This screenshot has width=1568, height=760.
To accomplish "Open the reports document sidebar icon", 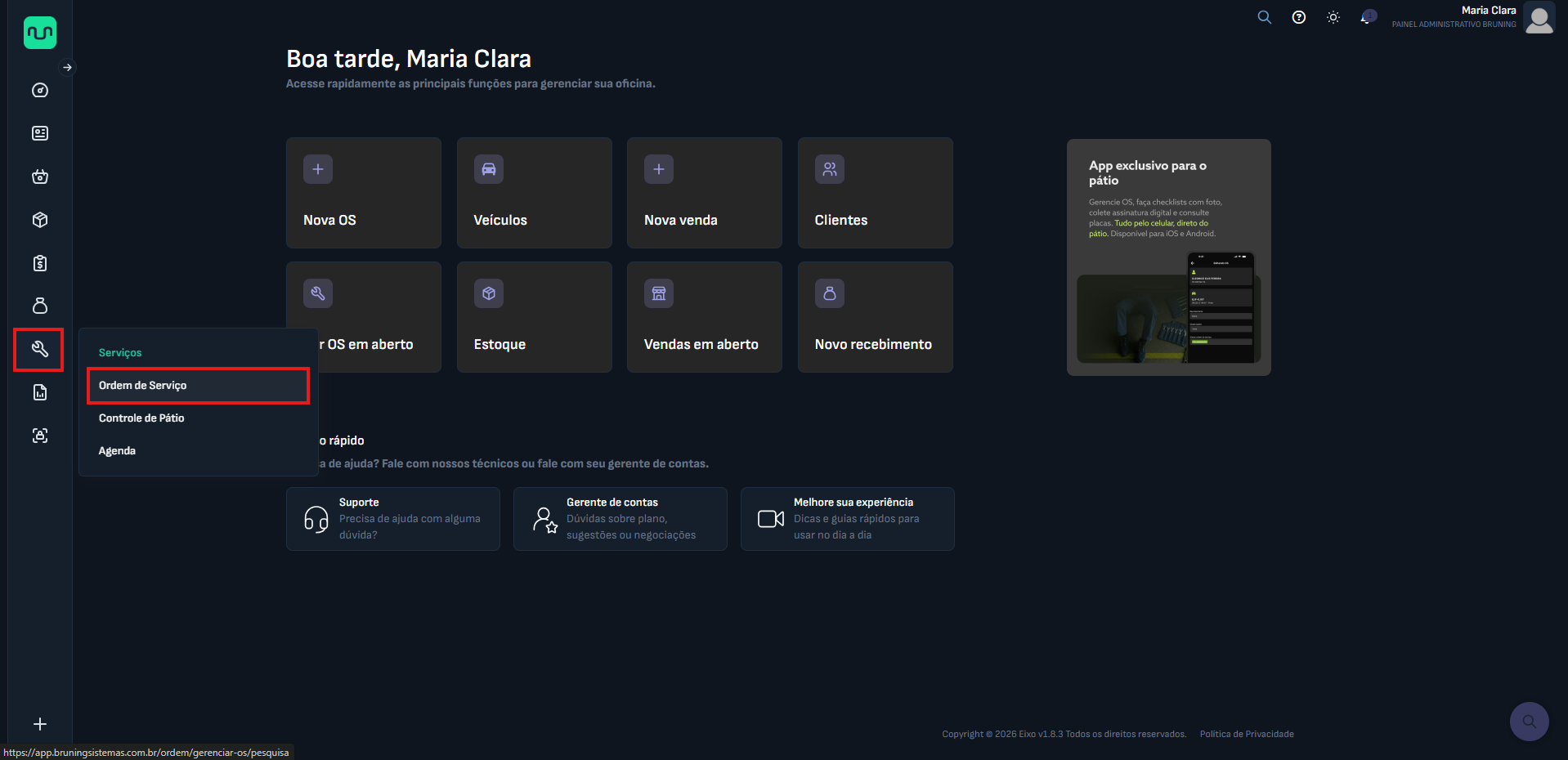I will point(40,392).
